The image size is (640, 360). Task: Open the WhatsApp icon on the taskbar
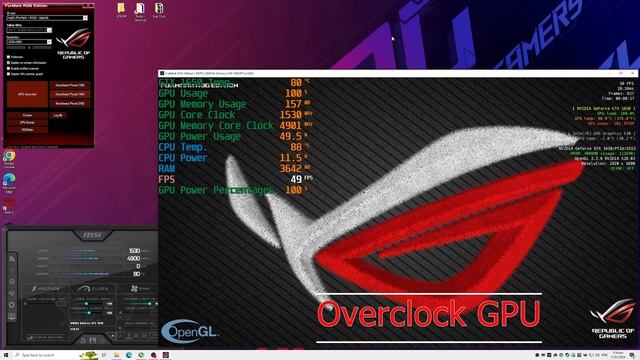pos(141,355)
